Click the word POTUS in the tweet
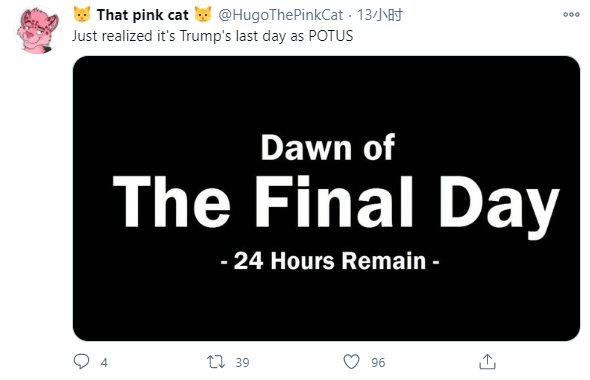The height and width of the screenshot is (380, 590). tap(331, 36)
